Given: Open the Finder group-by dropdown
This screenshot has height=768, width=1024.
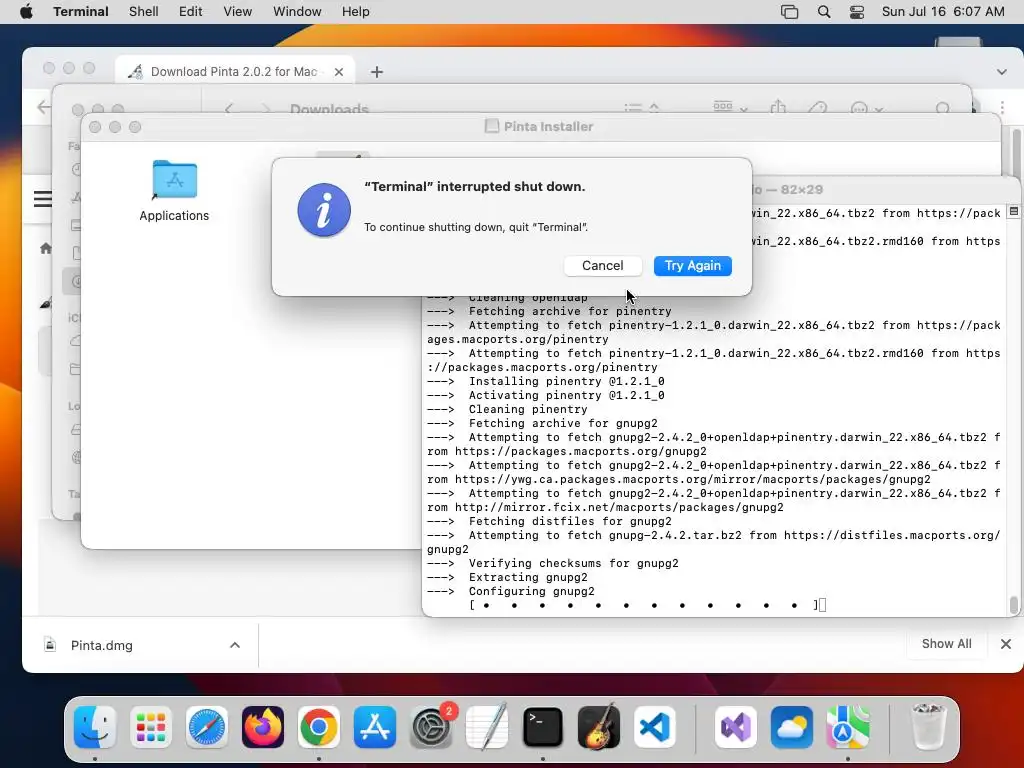Looking at the screenshot, I should (x=730, y=108).
